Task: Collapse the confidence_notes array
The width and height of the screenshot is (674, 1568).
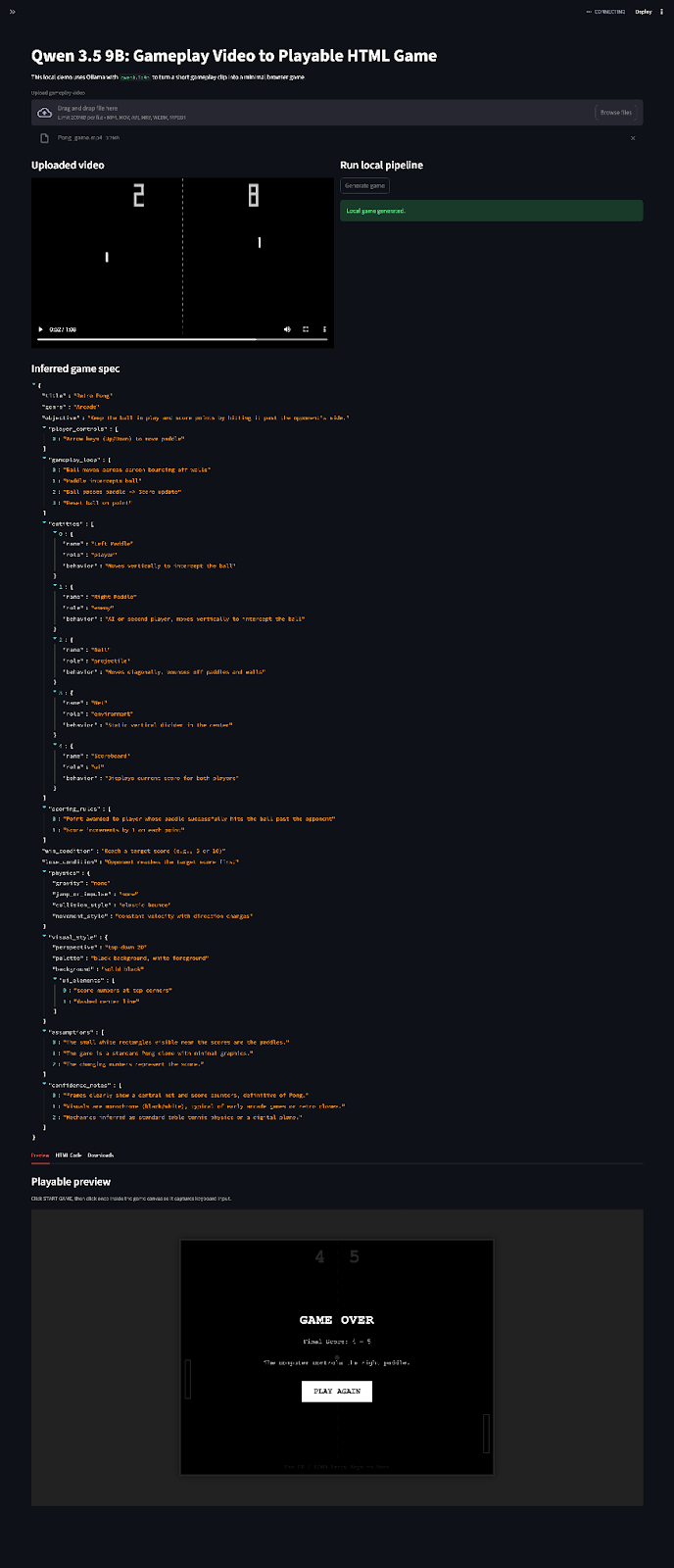Action: coord(44,1085)
